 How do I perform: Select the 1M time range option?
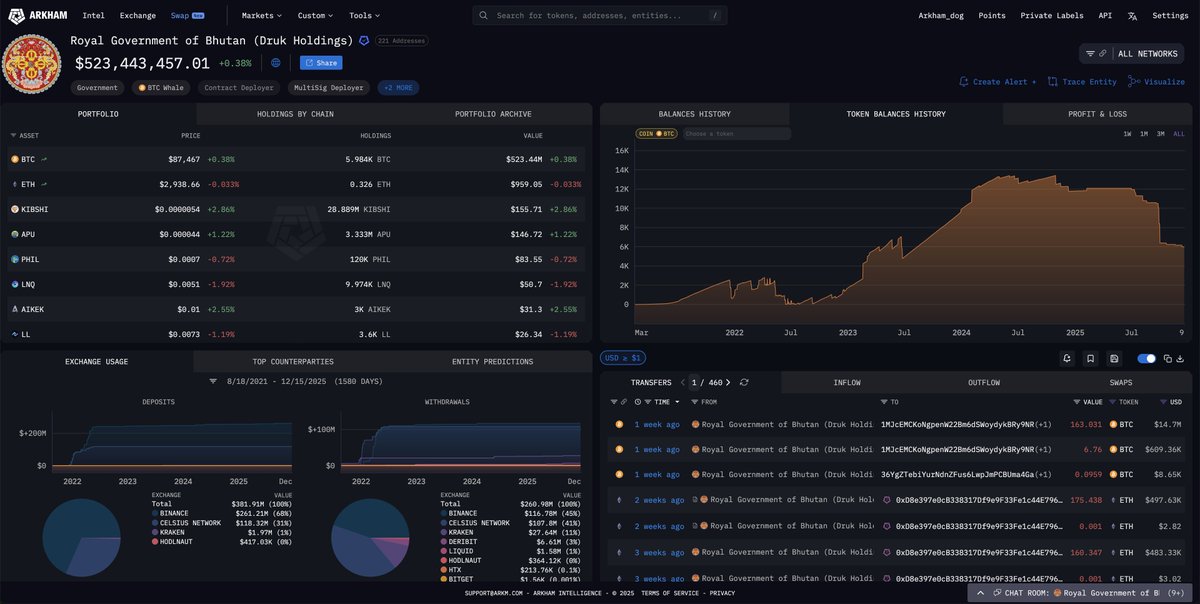pos(1144,134)
